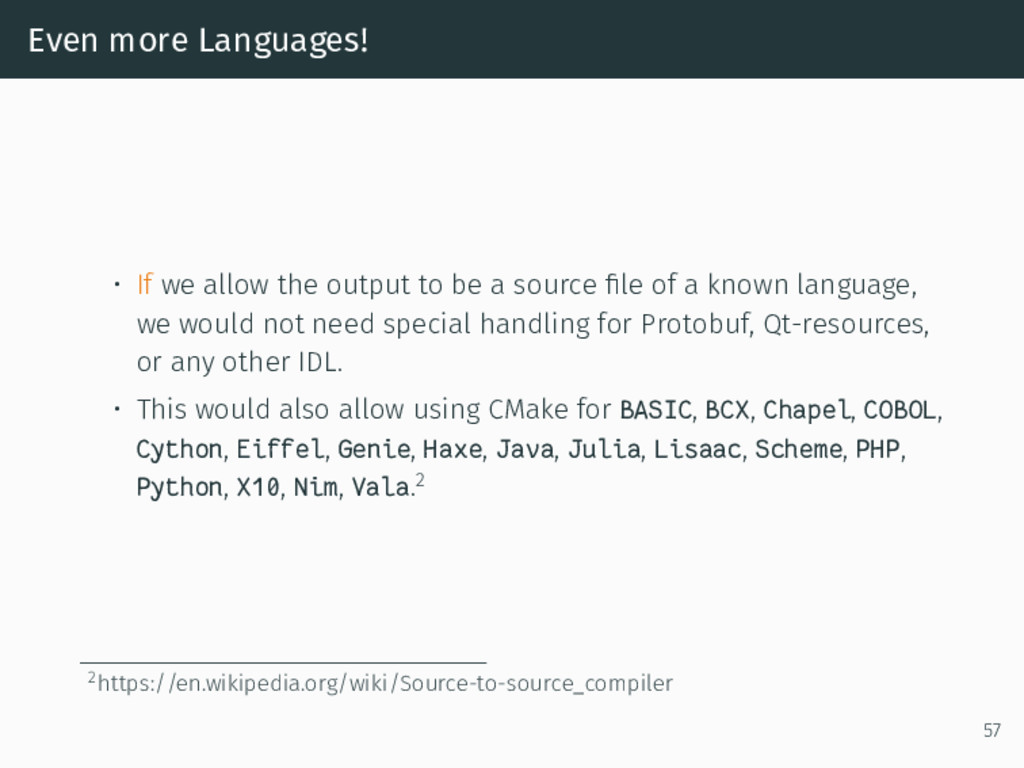1024x768 pixels.
Task: Click the word CMake
Action: coord(528,410)
